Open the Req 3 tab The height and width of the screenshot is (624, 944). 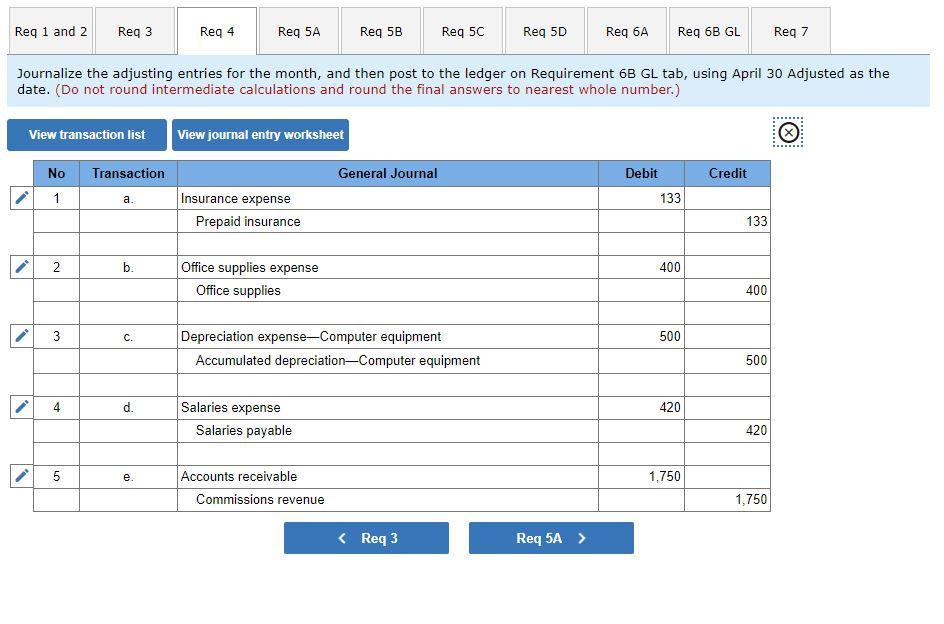coord(134,30)
